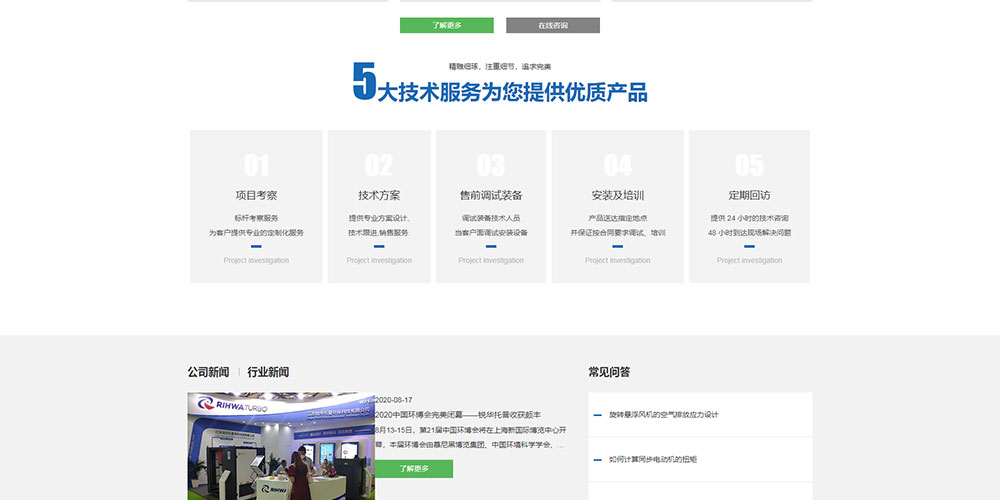Click the big blue 5 in the heading
Screen dimensions: 1000x500
click(364, 82)
